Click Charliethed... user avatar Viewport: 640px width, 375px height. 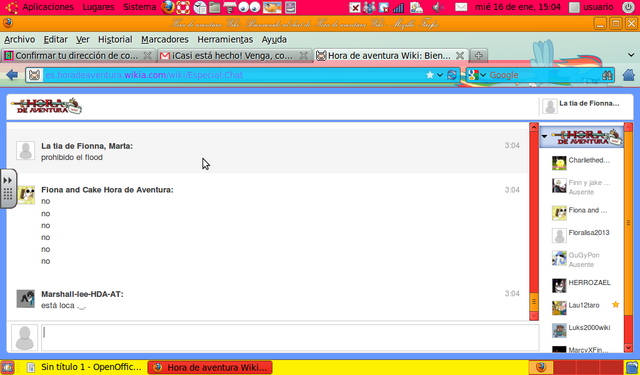[x=559, y=163]
